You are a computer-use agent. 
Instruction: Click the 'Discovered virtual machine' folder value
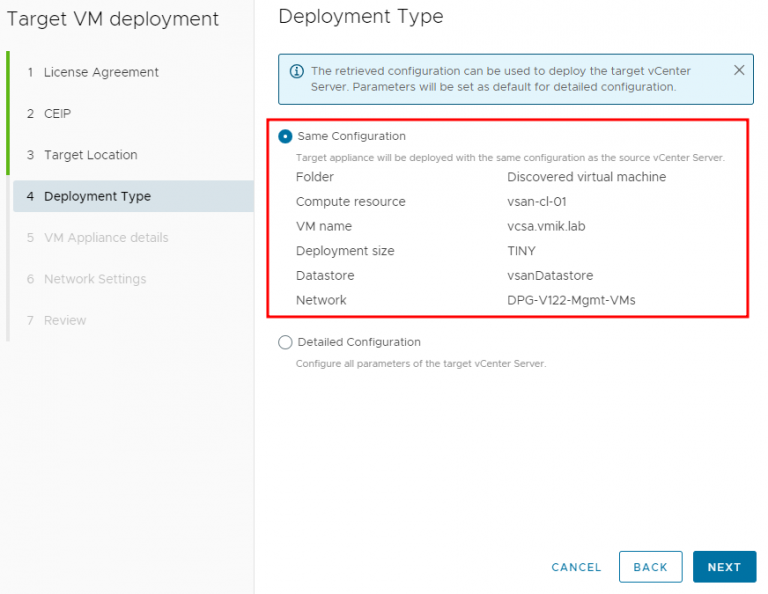pos(586,177)
